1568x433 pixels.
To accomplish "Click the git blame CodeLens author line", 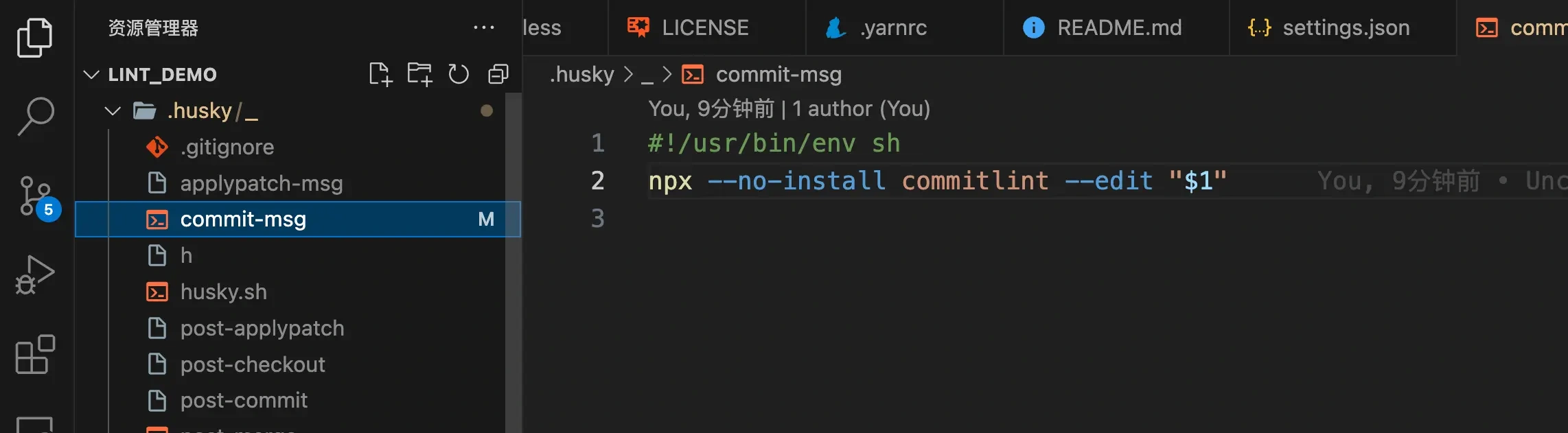I will click(789, 108).
